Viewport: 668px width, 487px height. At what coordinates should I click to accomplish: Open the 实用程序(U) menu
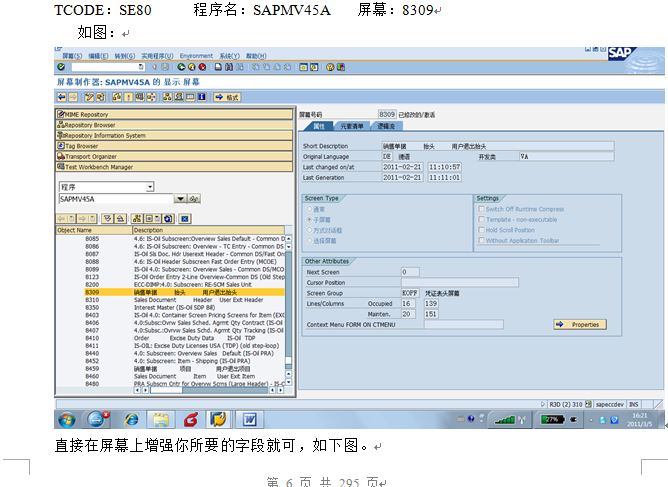(158, 56)
